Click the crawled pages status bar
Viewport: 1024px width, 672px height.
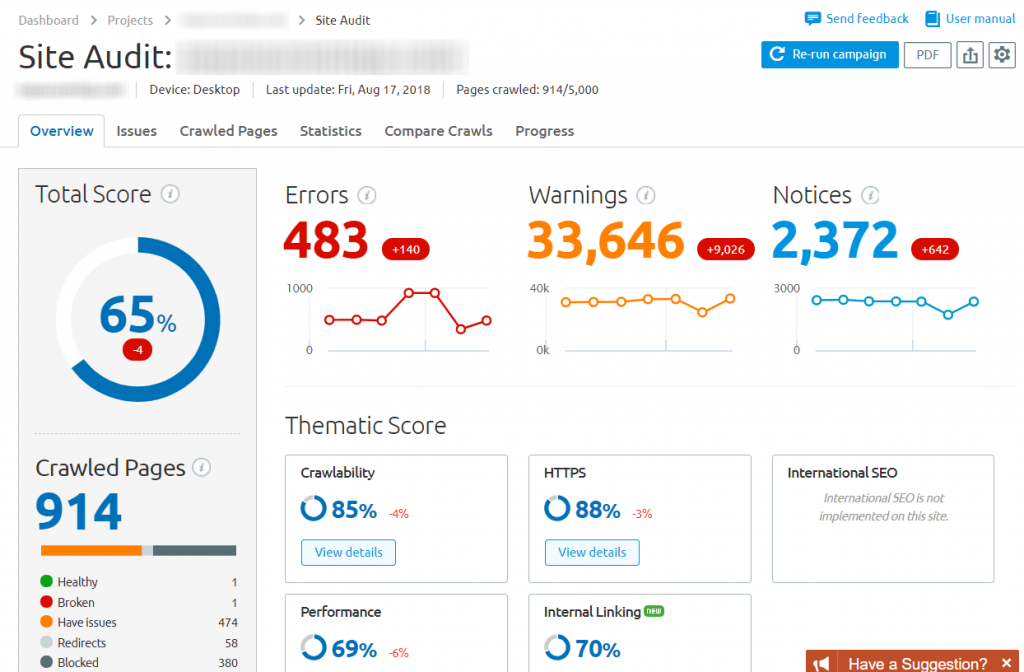tap(136, 550)
